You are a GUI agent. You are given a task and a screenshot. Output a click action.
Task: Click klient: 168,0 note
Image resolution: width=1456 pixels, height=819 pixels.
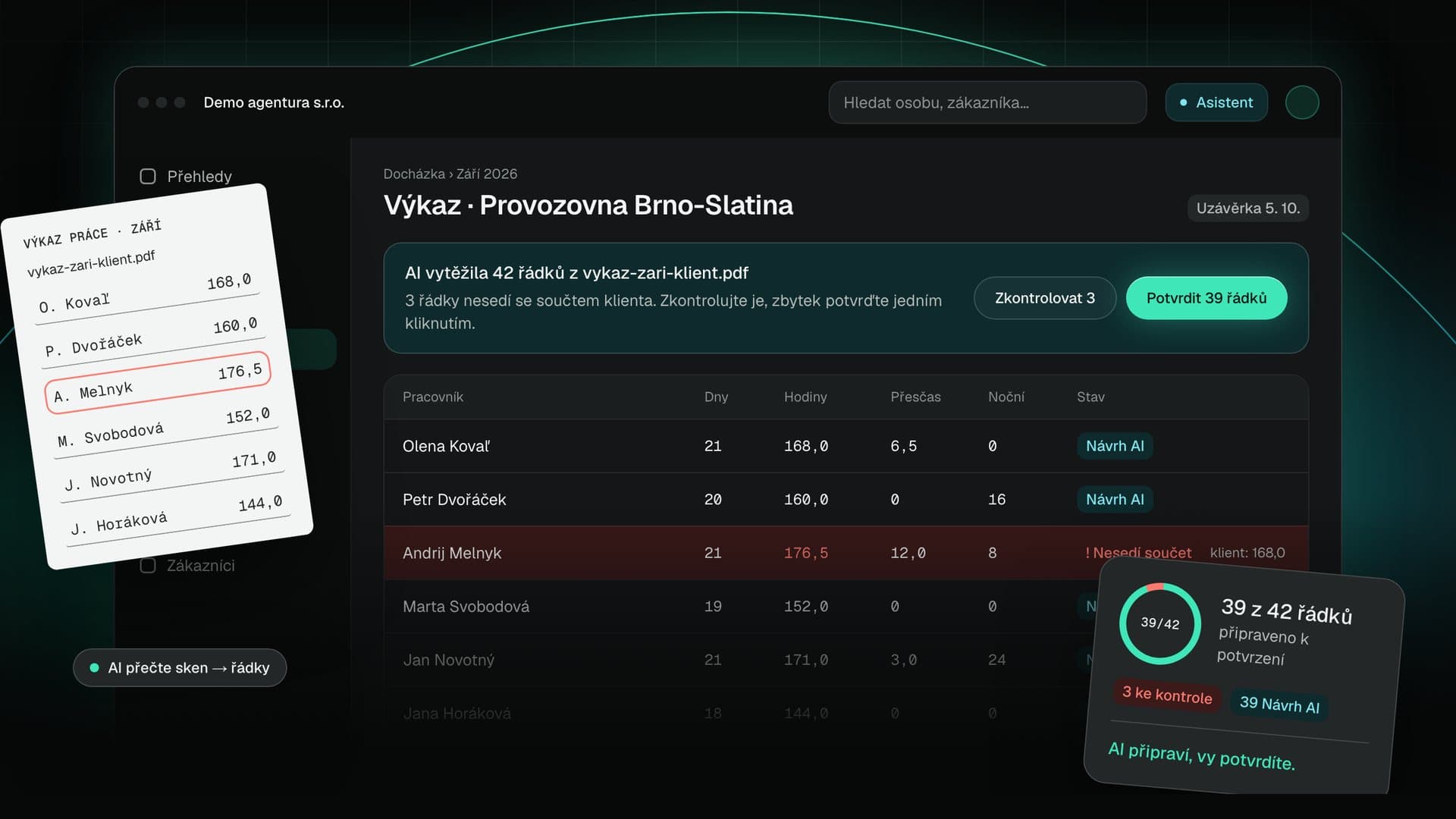pyautogui.click(x=1247, y=553)
